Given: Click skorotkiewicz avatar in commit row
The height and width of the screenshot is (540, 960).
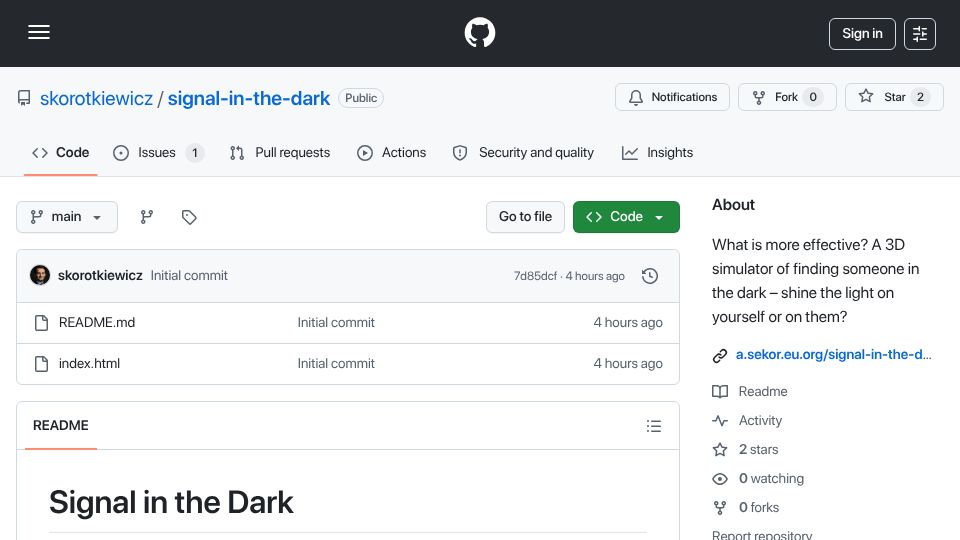Looking at the screenshot, I should click(x=40, y=276).
